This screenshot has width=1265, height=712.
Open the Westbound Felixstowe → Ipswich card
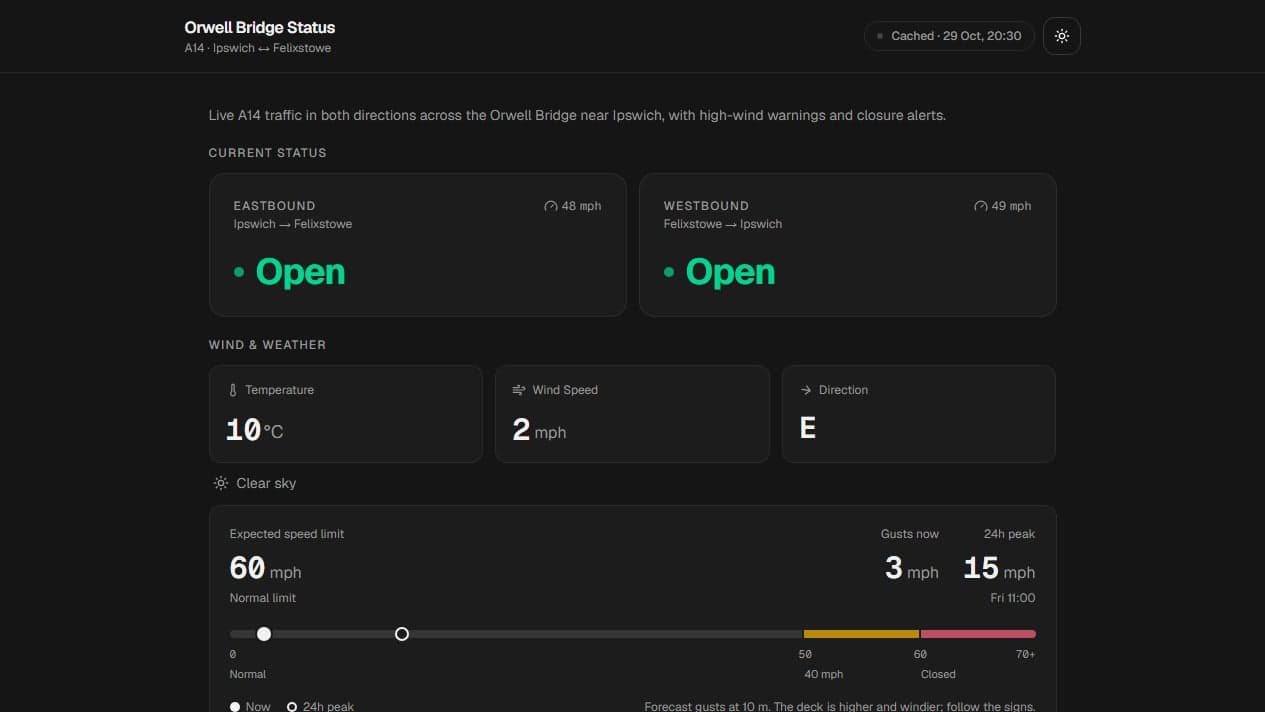[x=848, y=245]
